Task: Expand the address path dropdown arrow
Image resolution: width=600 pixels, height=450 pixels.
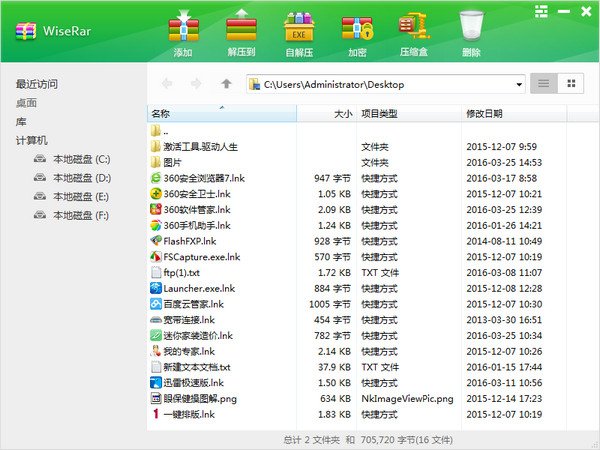Action: tap(519, 85)
